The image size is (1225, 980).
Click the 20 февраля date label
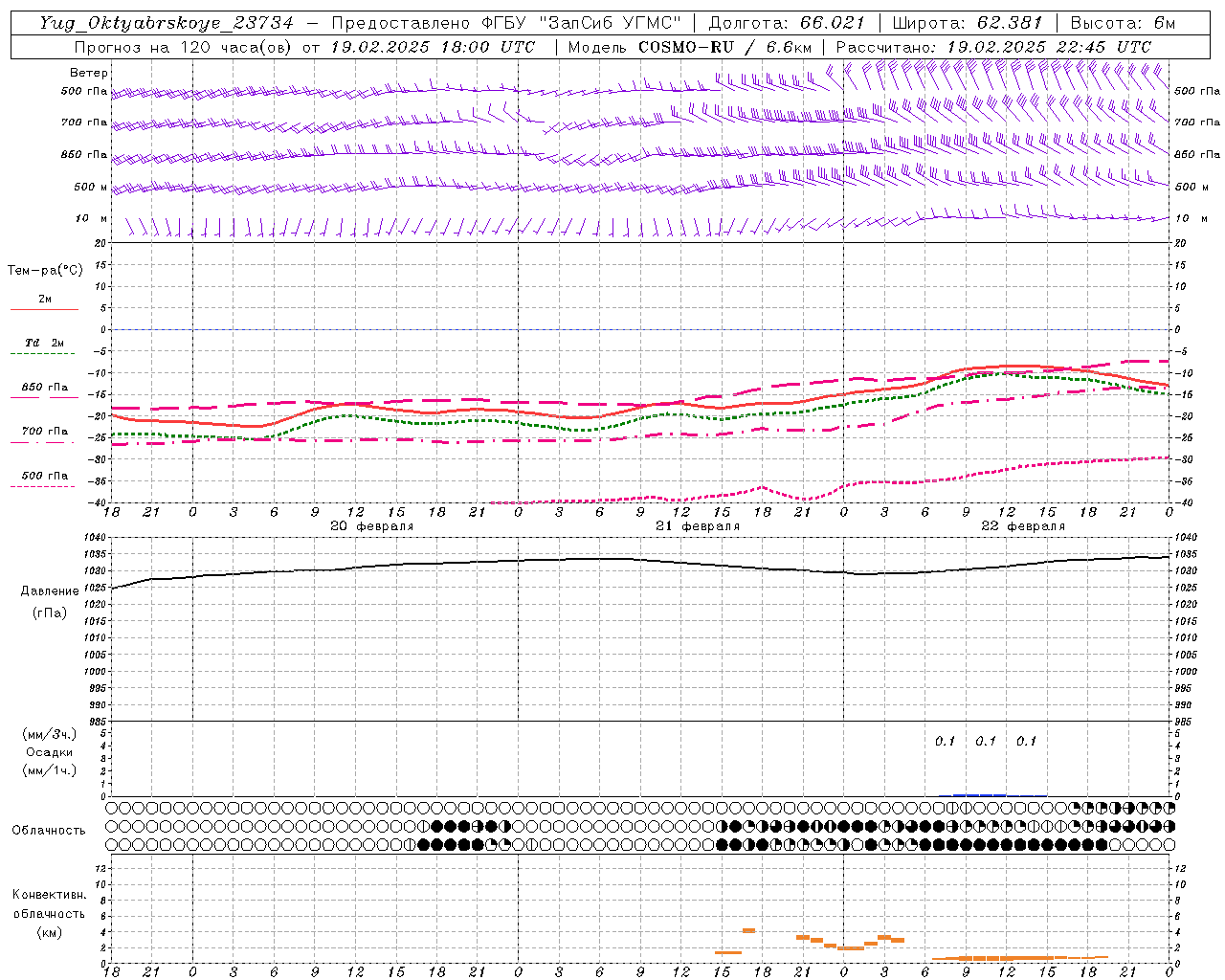(x=372, y=526)
